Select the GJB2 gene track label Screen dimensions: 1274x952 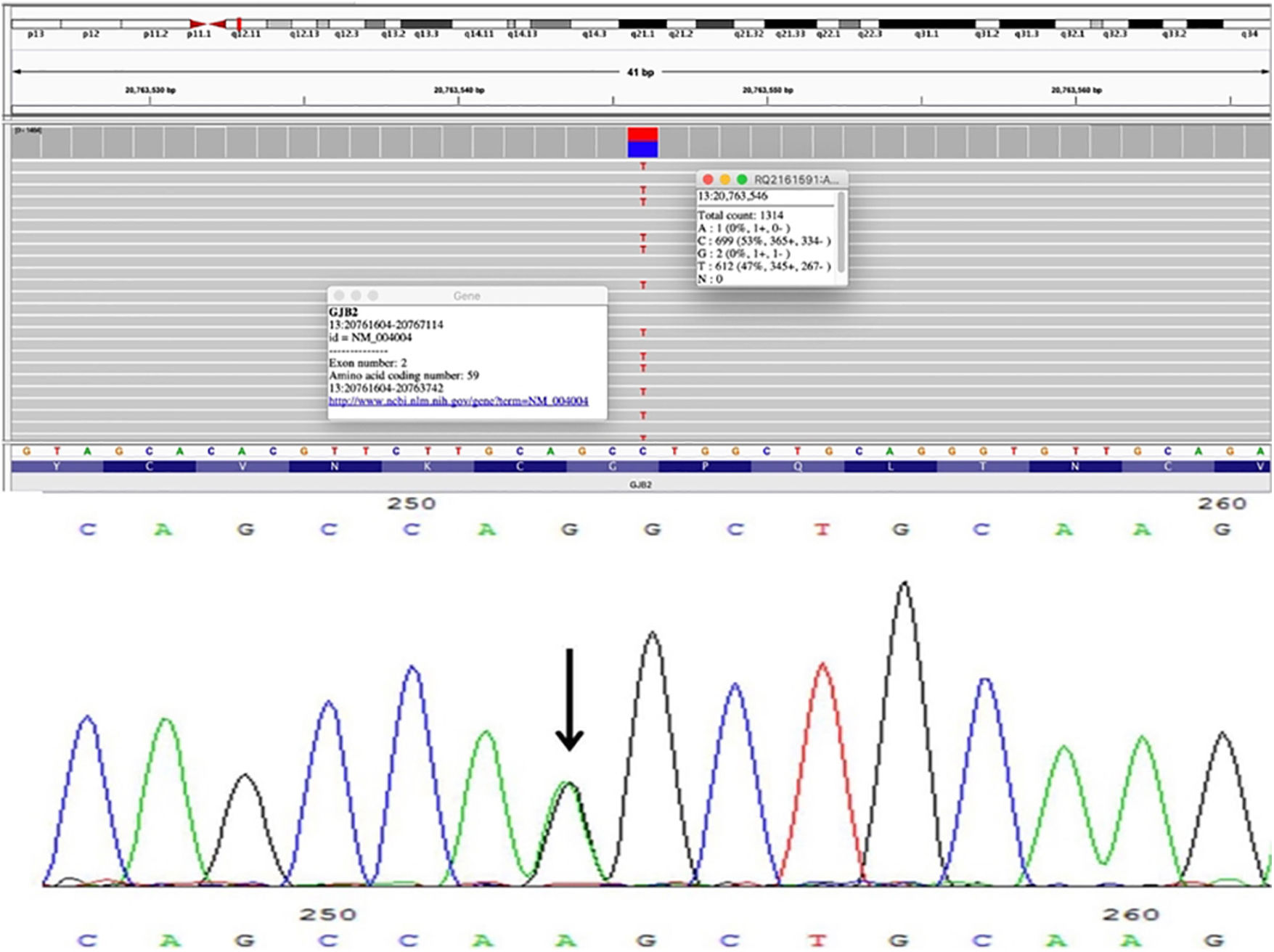click(640, 485)
